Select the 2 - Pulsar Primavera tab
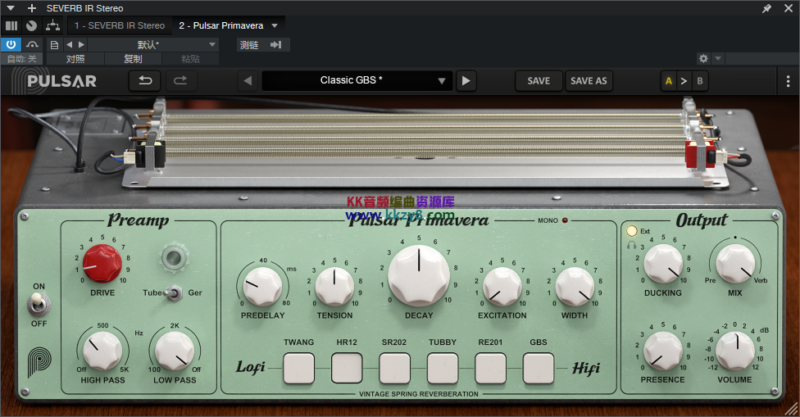Screen dimensions: 800x417 [x=221, y=25]
